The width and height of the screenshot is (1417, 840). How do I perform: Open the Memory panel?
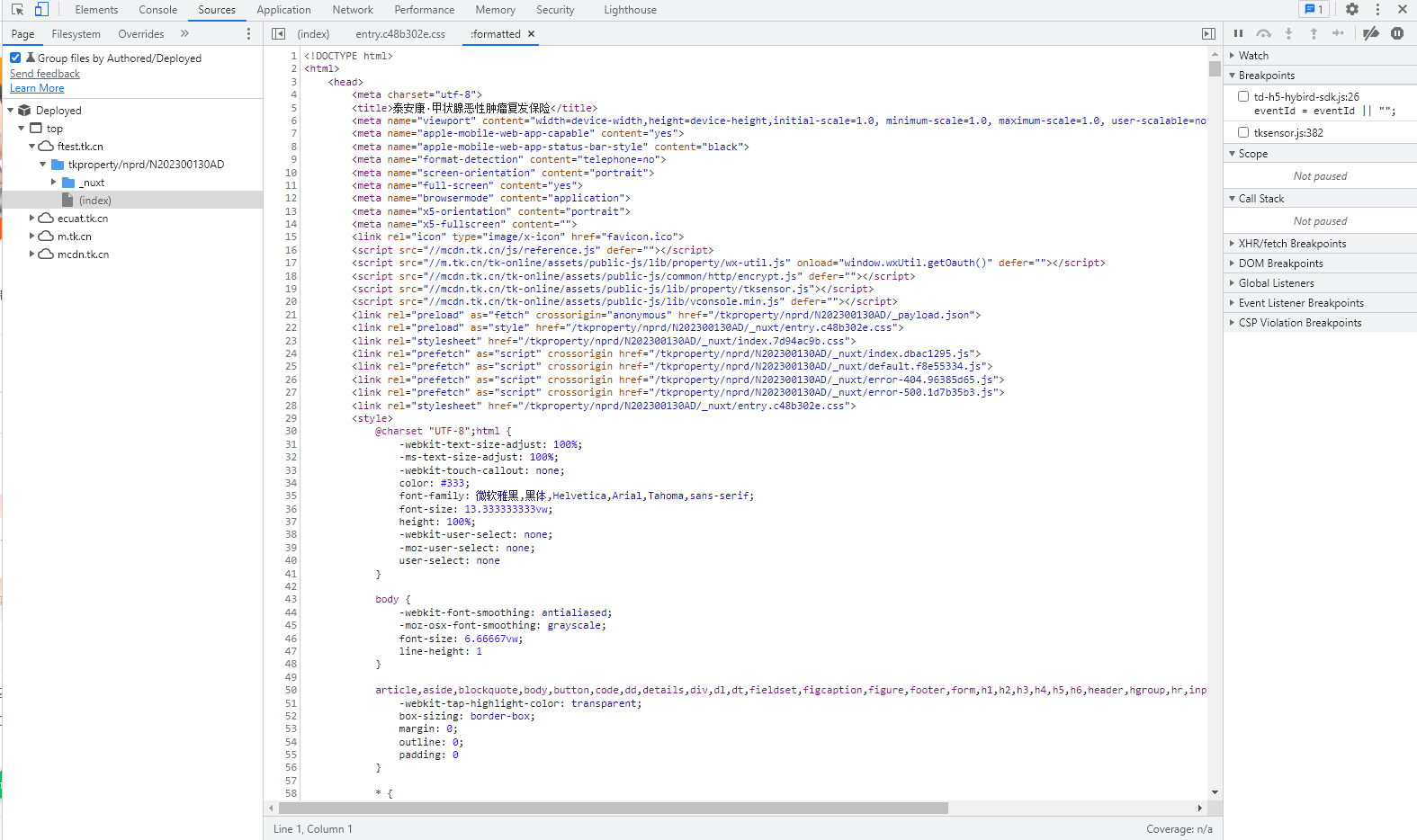(x=496, y=10)
